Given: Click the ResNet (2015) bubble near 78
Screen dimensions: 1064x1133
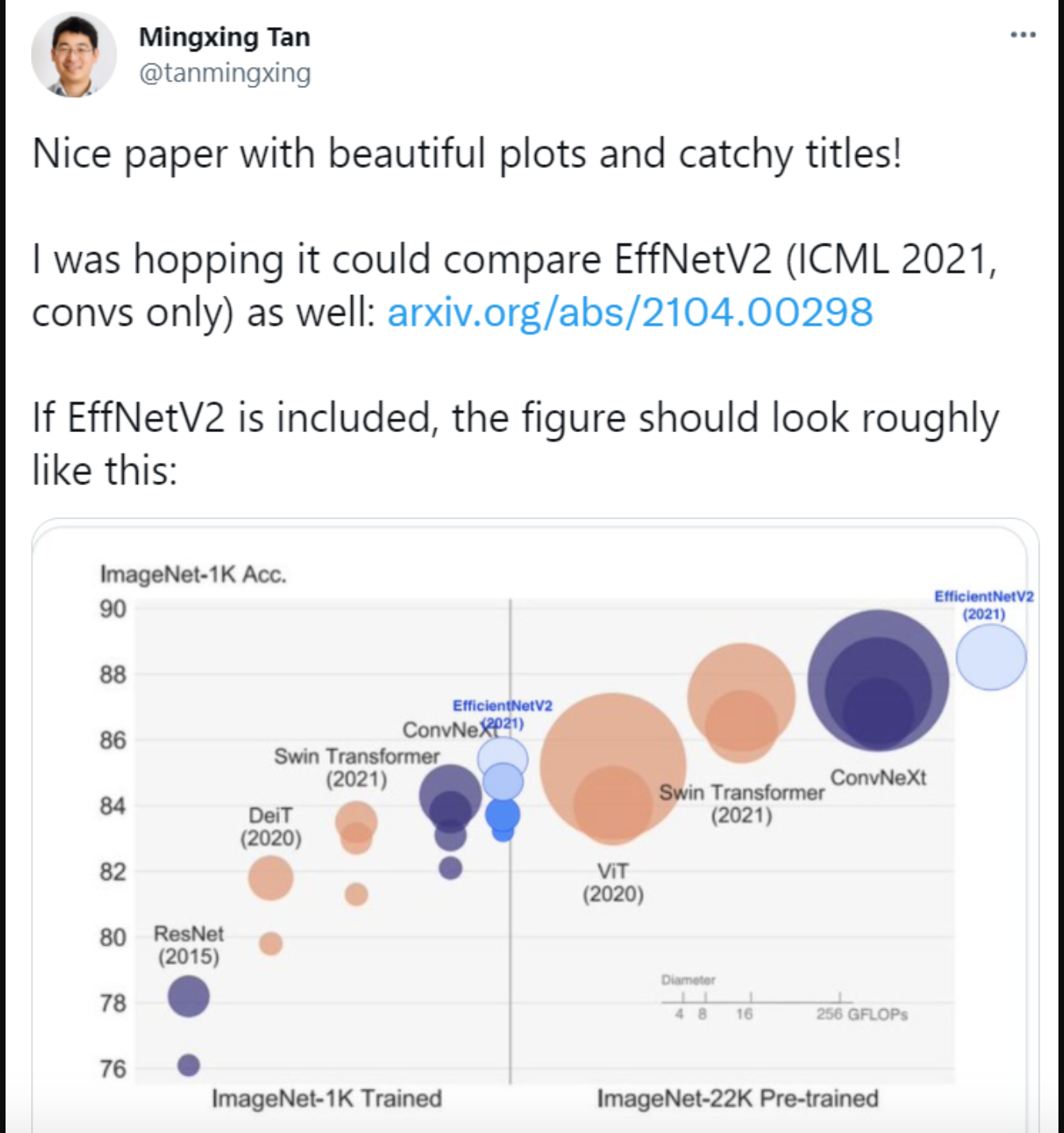Looking at the screenshot, I should 189,996.
